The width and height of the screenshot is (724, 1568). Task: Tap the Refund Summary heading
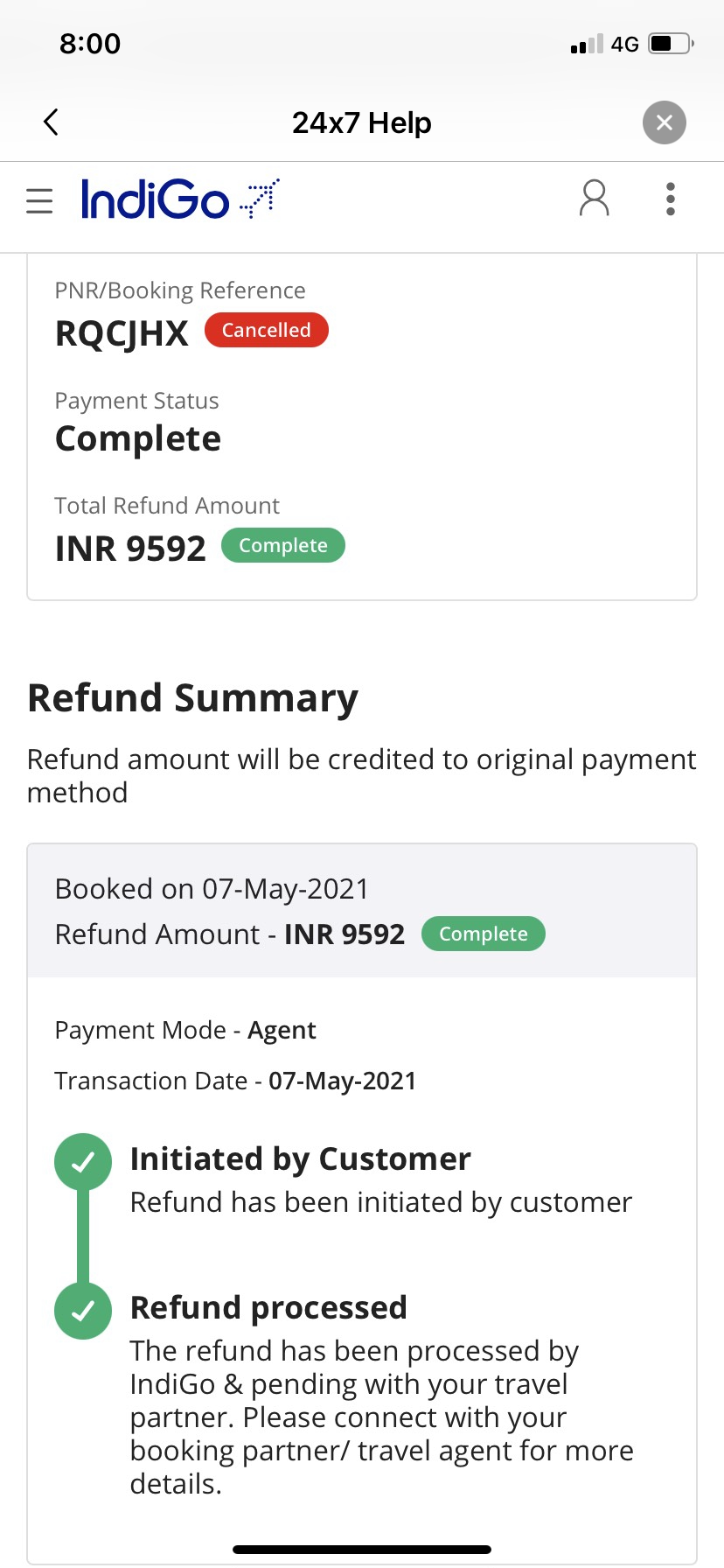point(192,698)
